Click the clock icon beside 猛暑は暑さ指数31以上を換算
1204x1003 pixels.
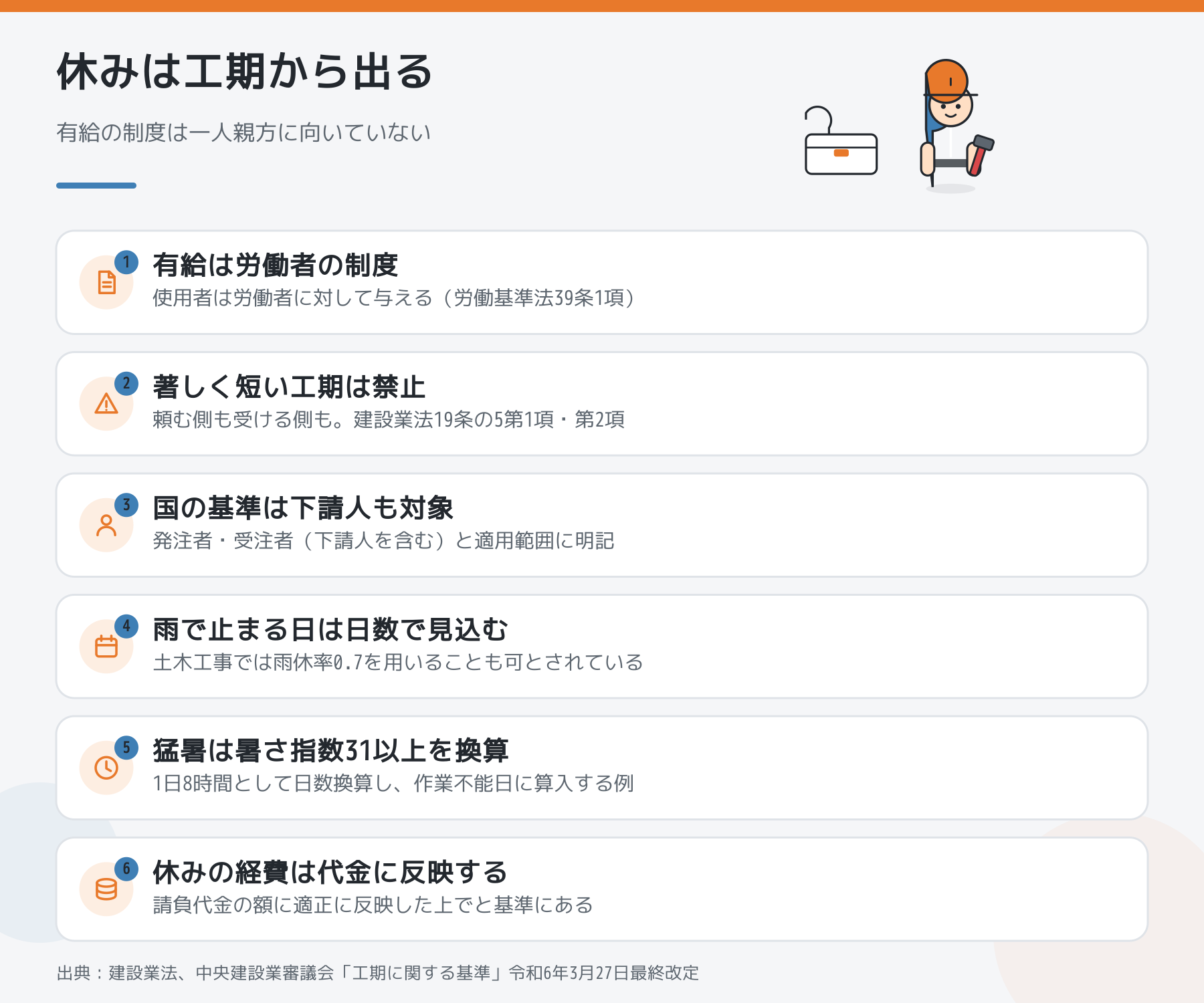[106, 768]
